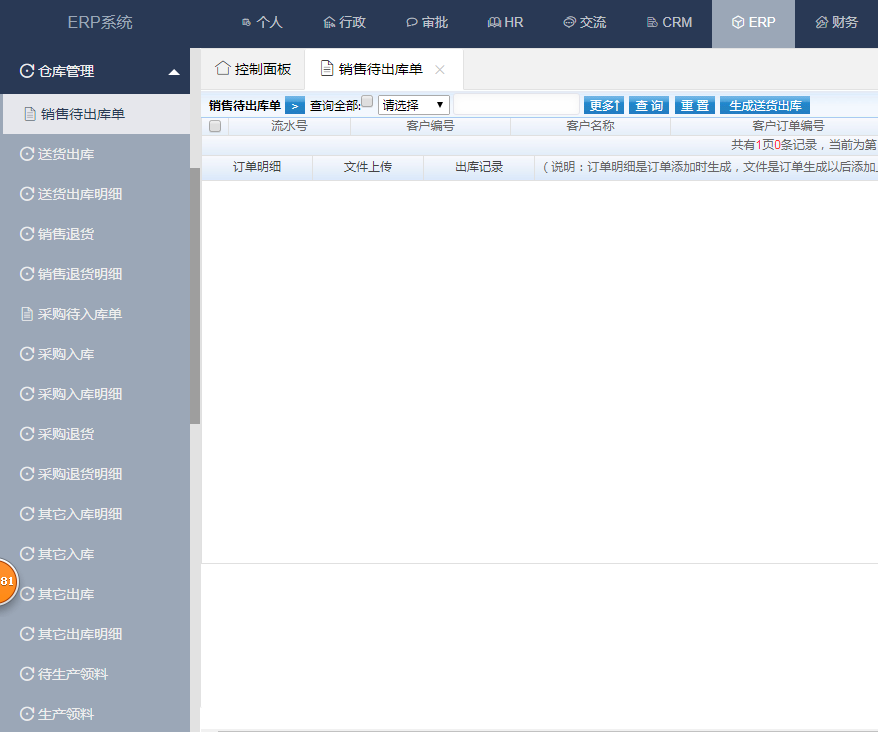Click the 查询 button

(x=649, y=105)
